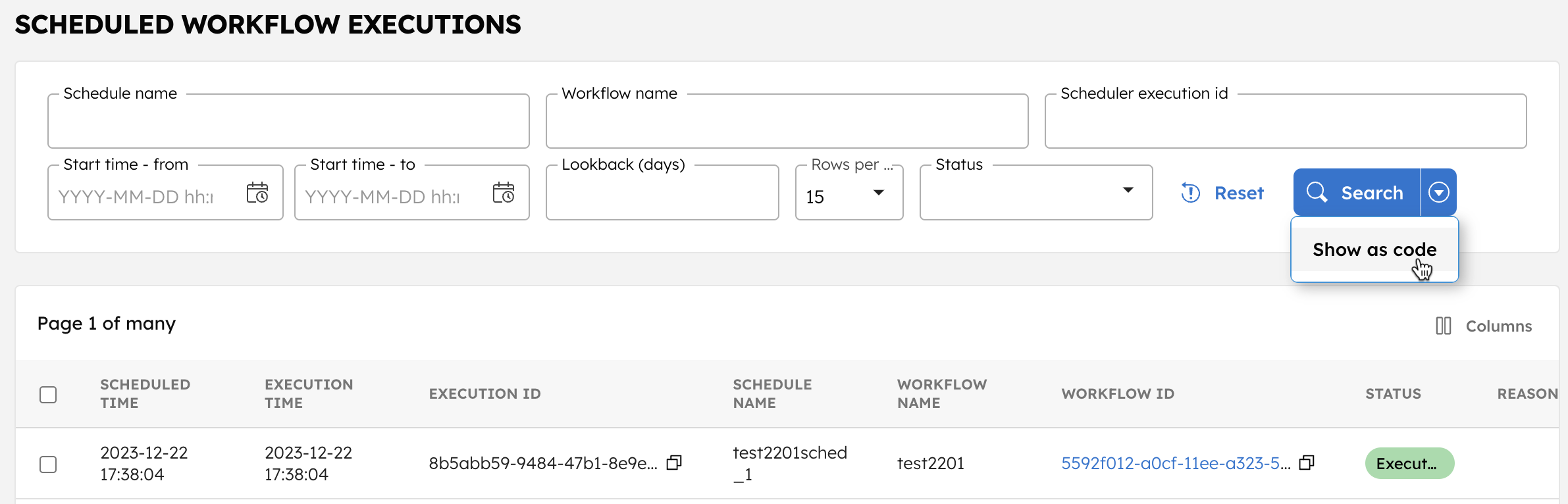Choose Show as code menu option

click(1374, 249)
